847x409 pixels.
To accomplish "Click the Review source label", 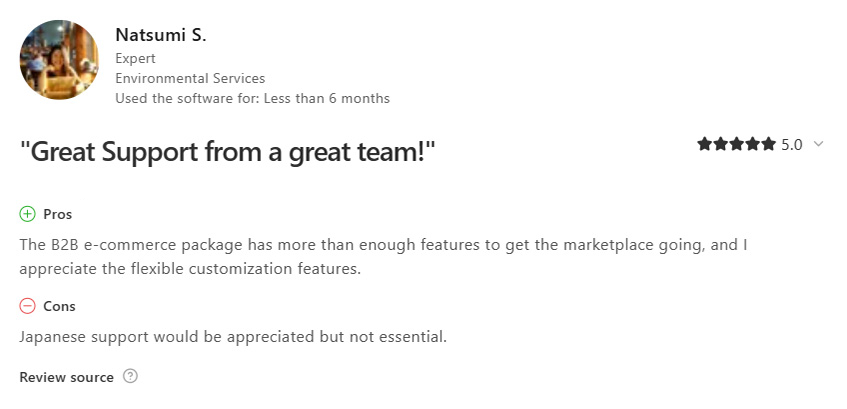I will [x=66, y=377].
